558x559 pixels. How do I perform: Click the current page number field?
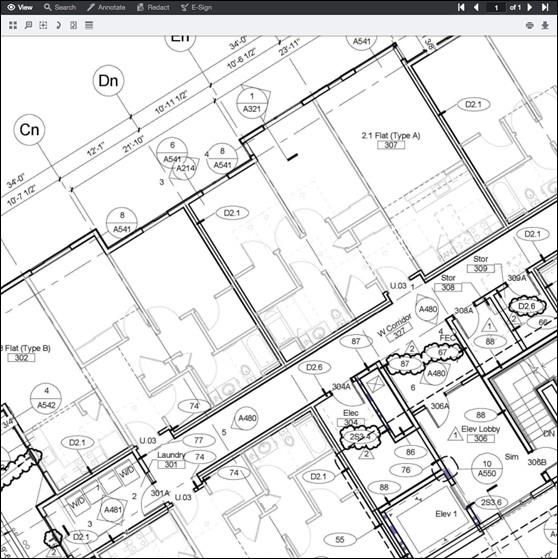[x=496, y=7]
